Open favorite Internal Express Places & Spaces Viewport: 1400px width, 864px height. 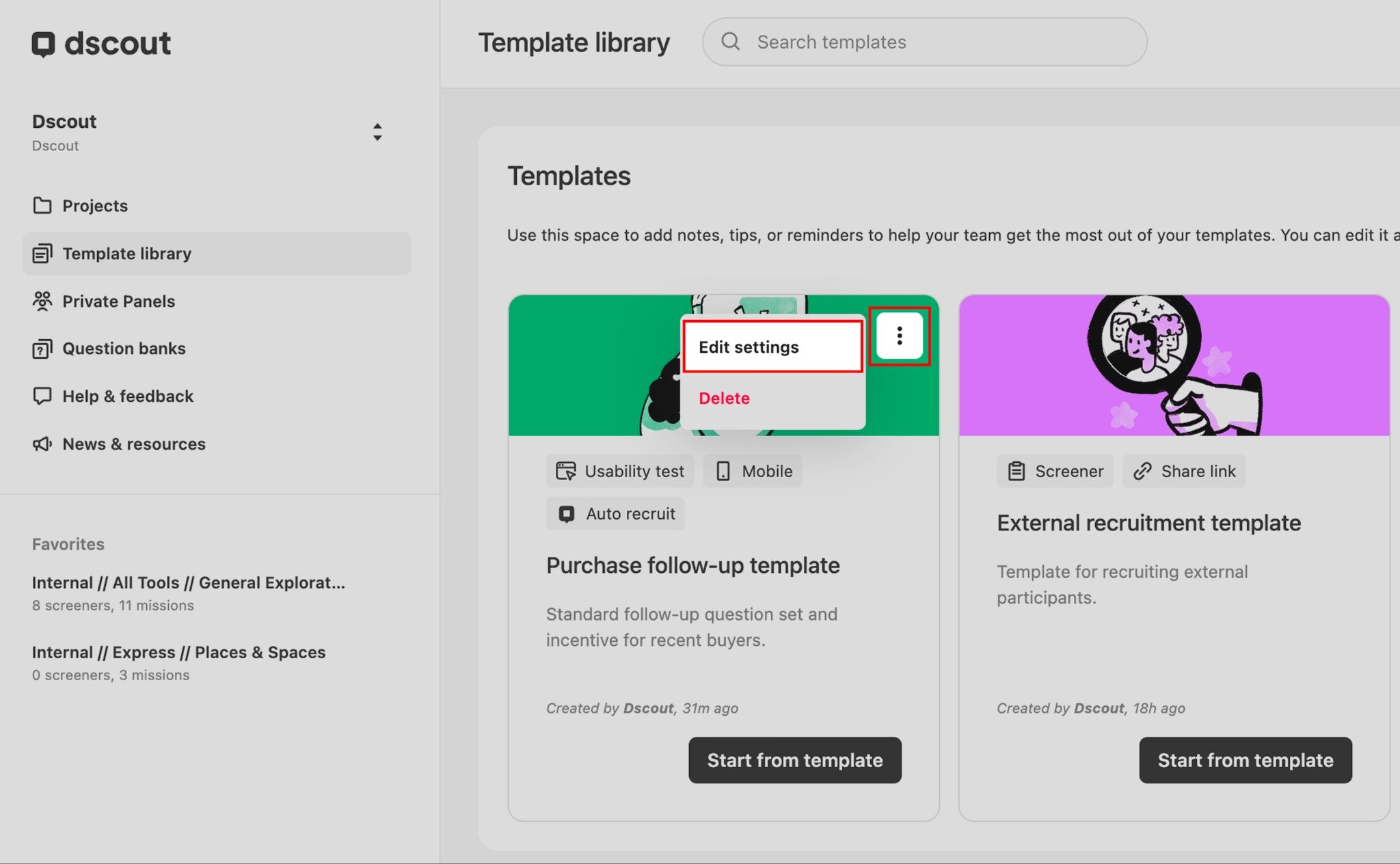click(x=178, y=653)
